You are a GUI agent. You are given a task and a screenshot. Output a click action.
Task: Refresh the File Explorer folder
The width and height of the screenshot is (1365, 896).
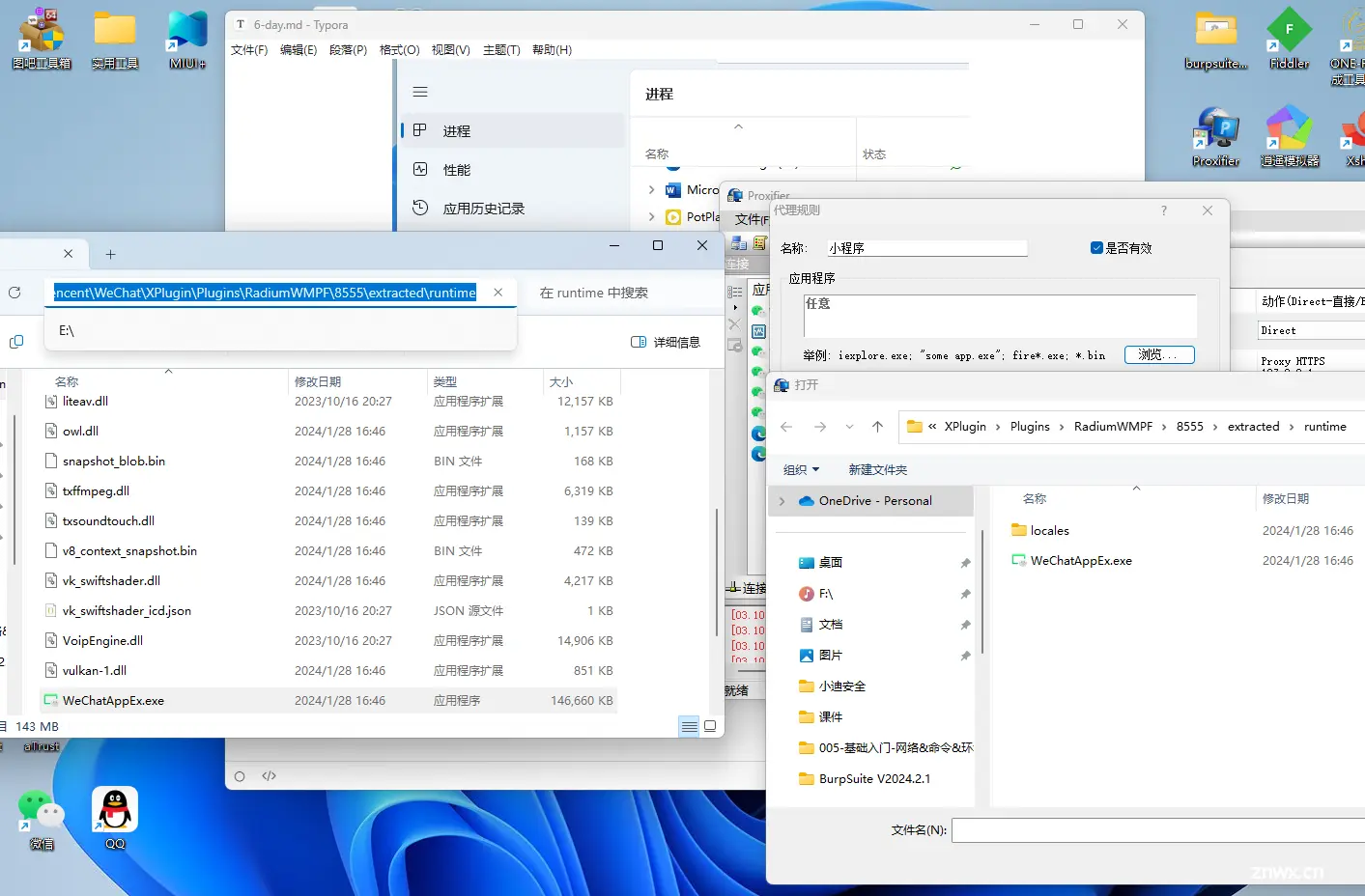coord(14,293)
